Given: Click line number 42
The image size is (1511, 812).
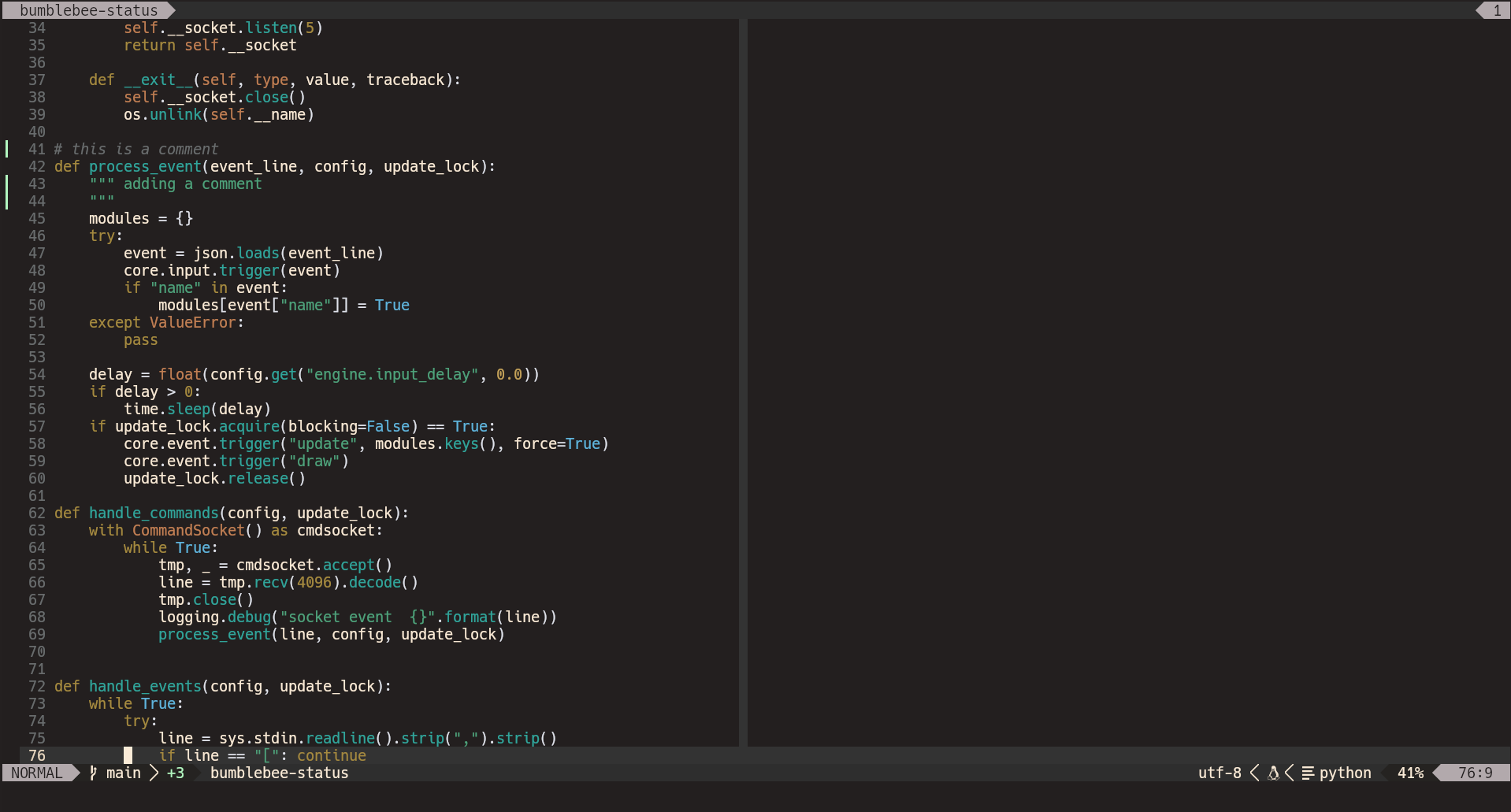Looking at the screenshot, I should [37, 166].
